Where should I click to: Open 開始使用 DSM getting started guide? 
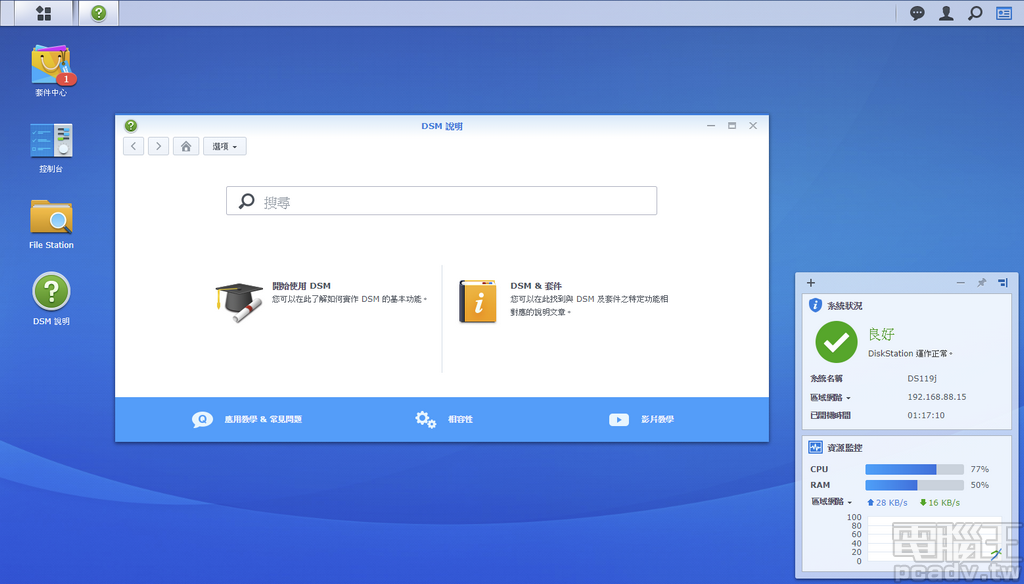click(300, 286)
